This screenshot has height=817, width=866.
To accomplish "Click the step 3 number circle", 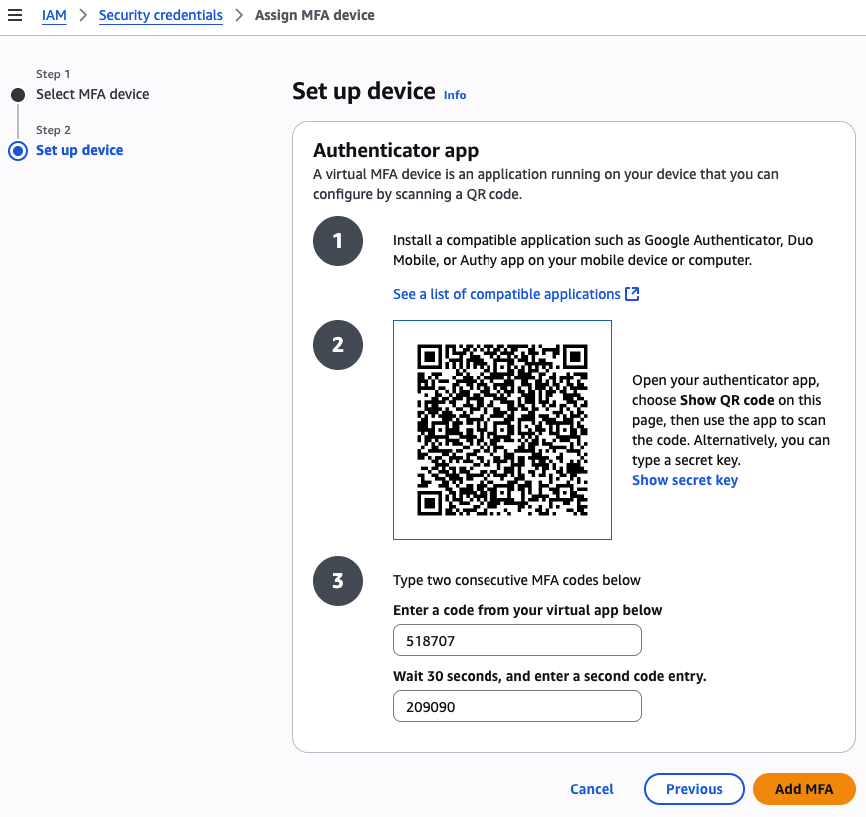I will (338, 581).
